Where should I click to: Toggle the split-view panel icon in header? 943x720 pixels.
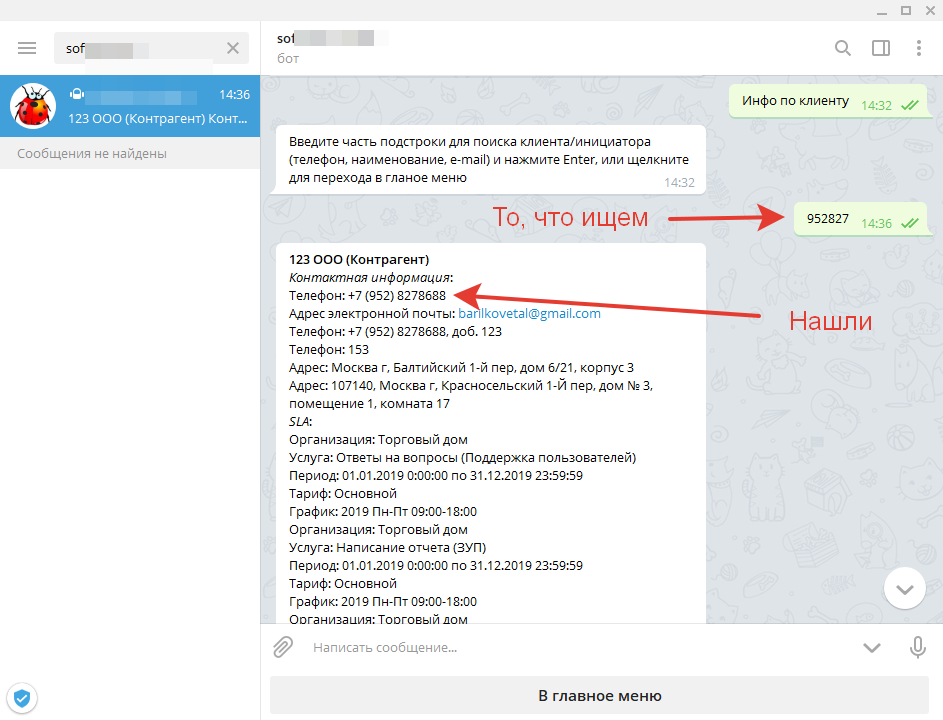881,47
